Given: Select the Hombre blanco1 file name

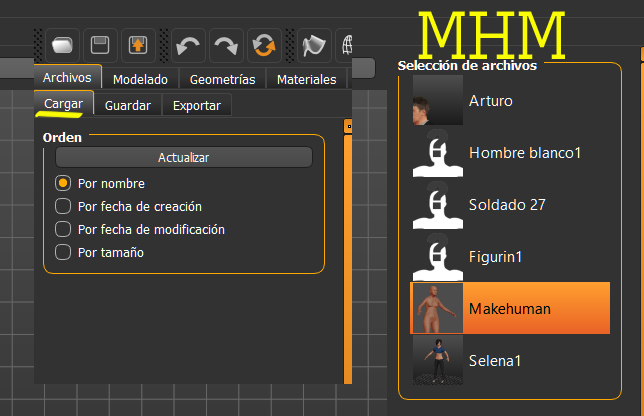Looking at the screenshot, I should (525, 153).
